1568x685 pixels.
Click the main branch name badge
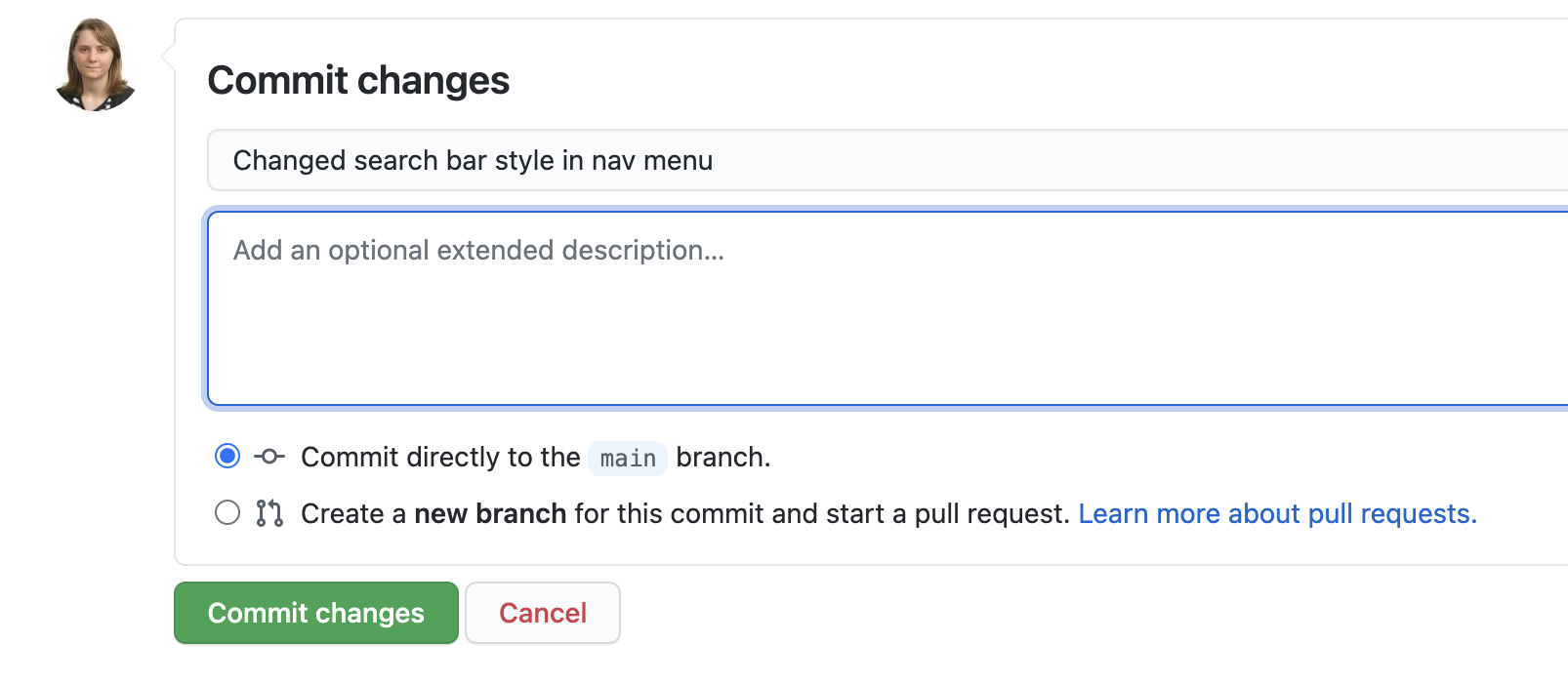627,458
